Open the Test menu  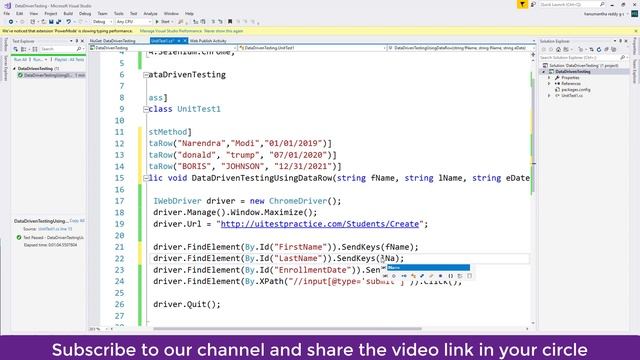[x=133, y=13]
